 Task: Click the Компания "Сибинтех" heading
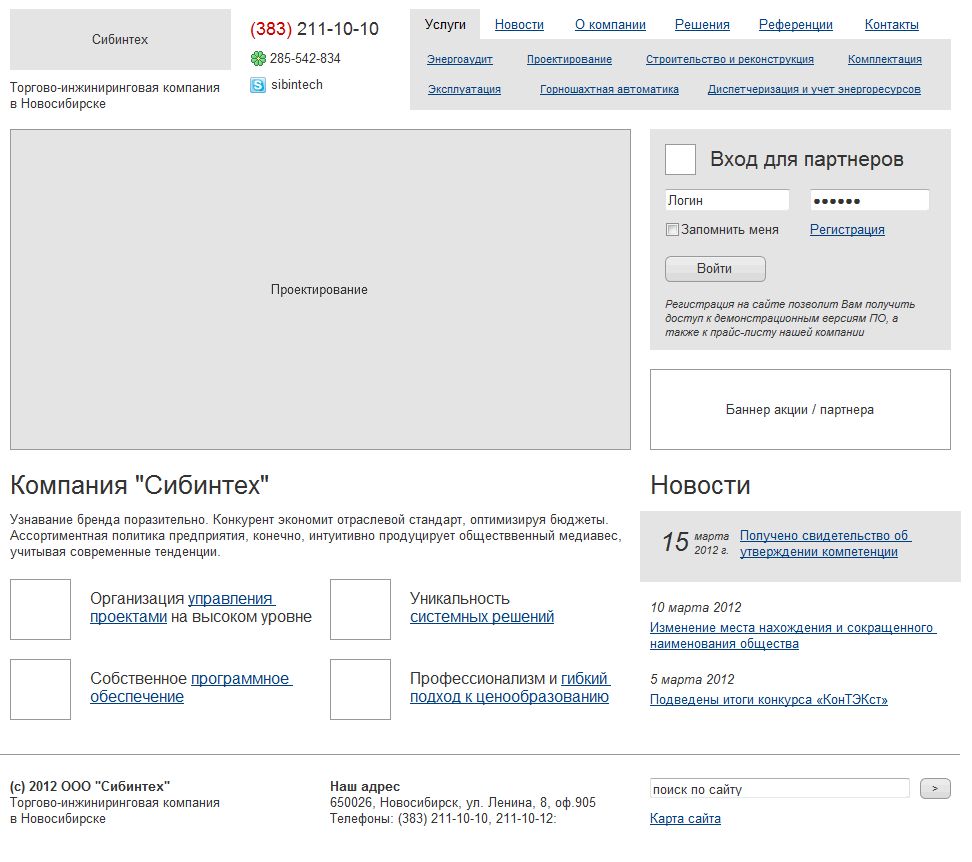coord(139,485)
